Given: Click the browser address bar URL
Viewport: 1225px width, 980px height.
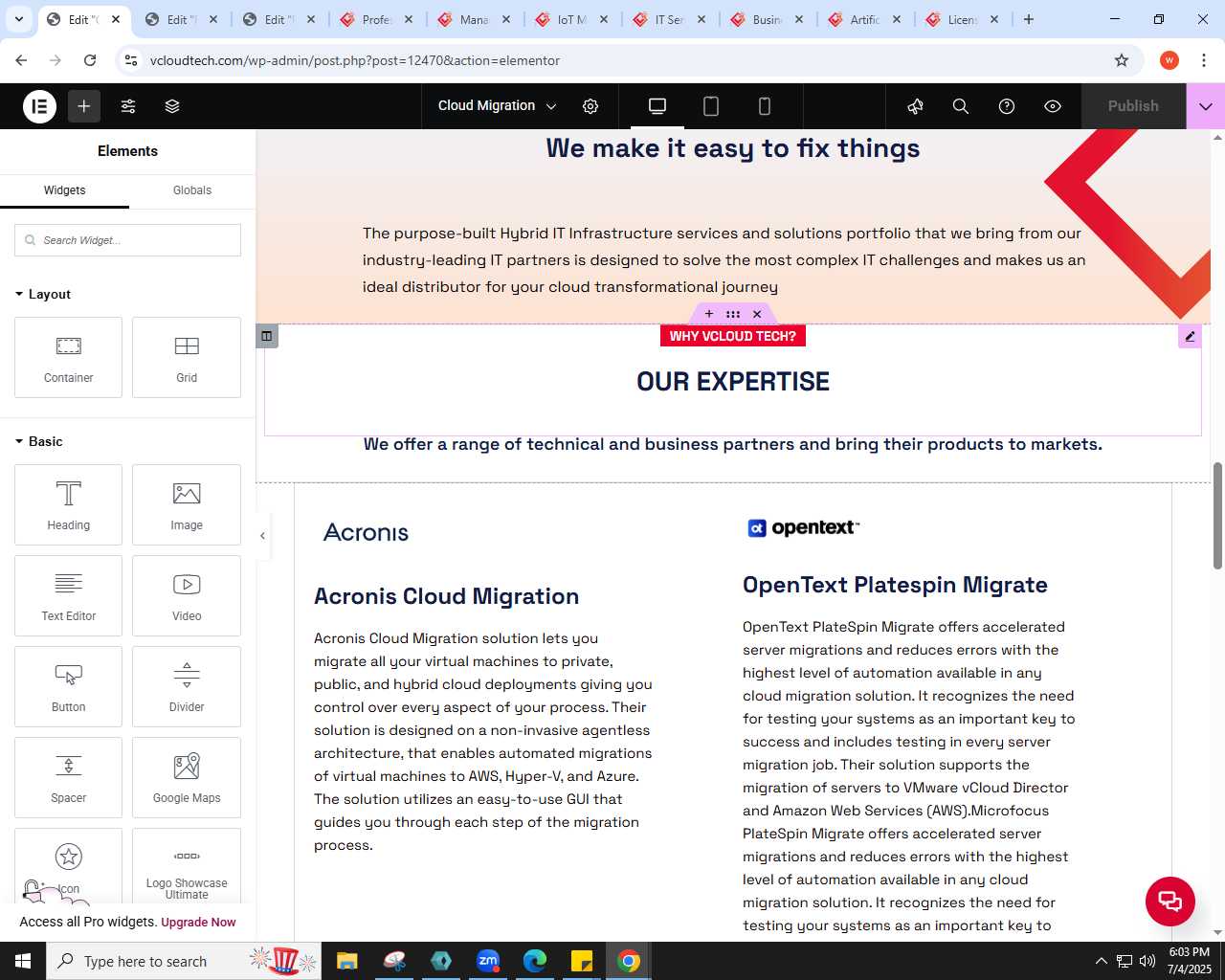Looking at the screenshot, I should pos(355,60).
